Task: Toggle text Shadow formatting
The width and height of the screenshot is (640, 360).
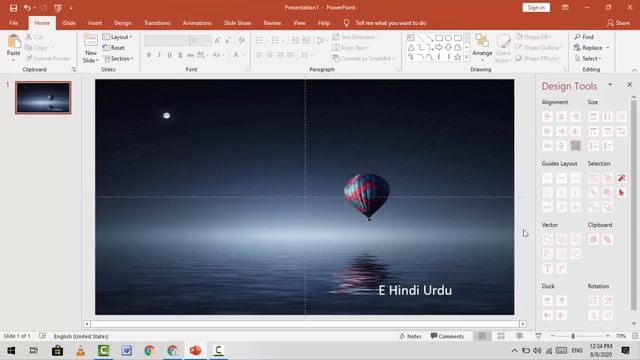Action: tap(180, 55)
